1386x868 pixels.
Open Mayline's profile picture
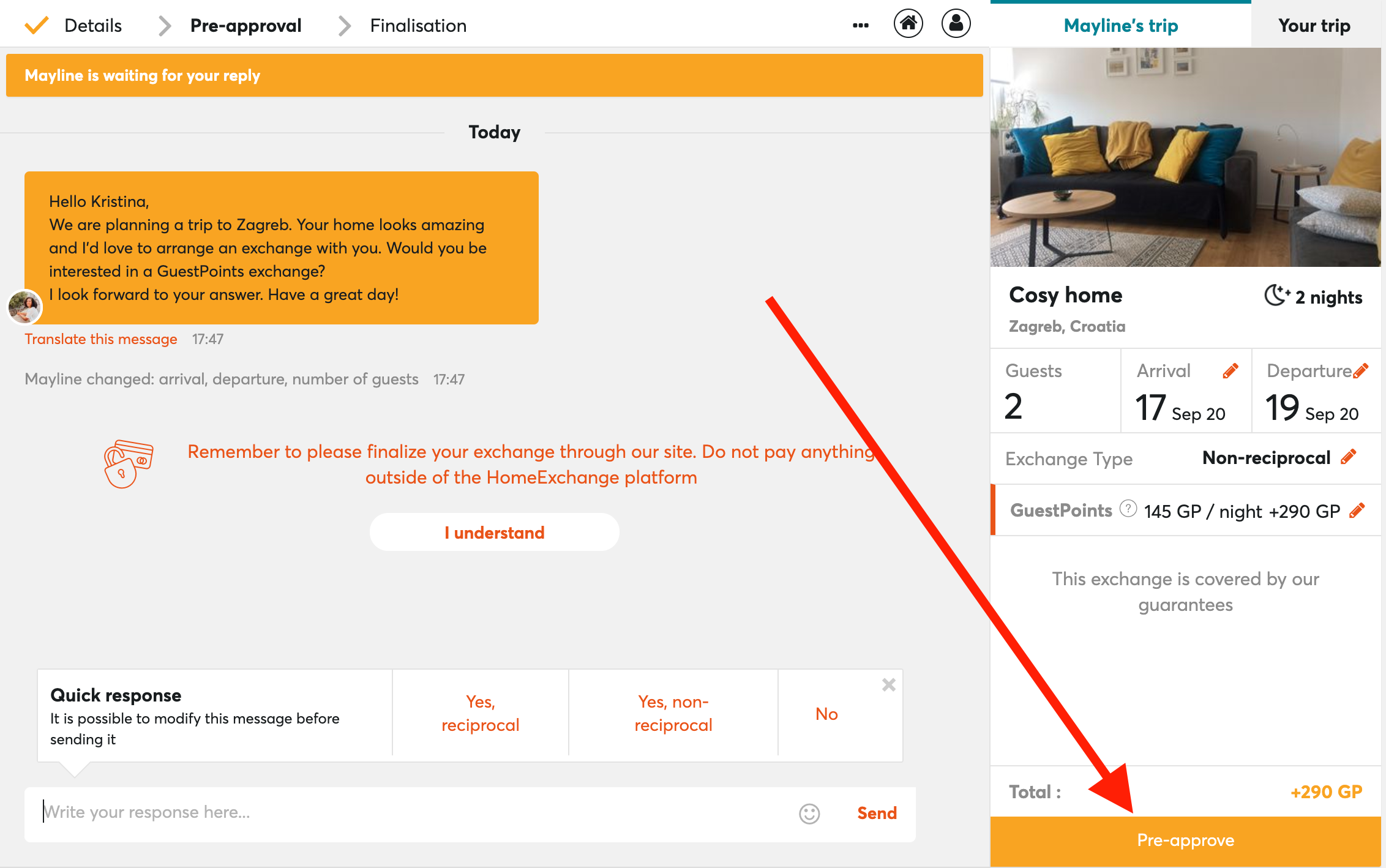24,307
